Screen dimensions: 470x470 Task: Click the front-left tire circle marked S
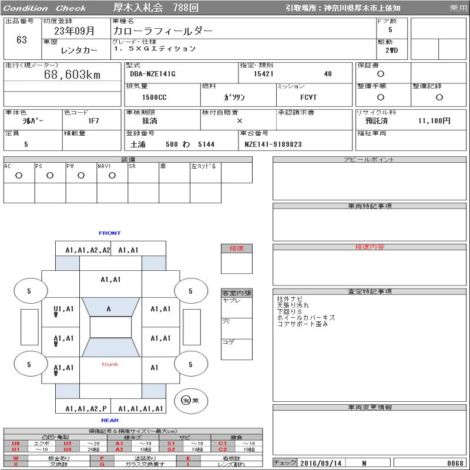tap(30, 291)
